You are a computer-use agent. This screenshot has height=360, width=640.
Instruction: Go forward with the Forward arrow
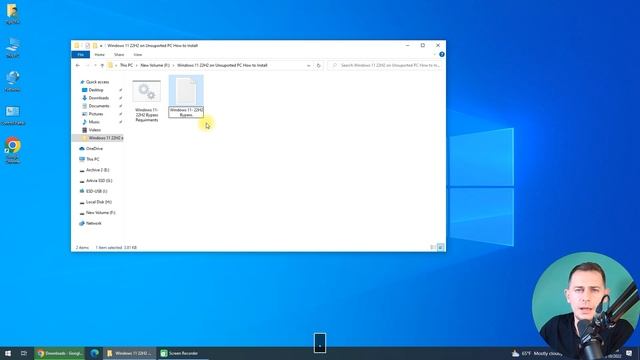click(x=87, y=65)
